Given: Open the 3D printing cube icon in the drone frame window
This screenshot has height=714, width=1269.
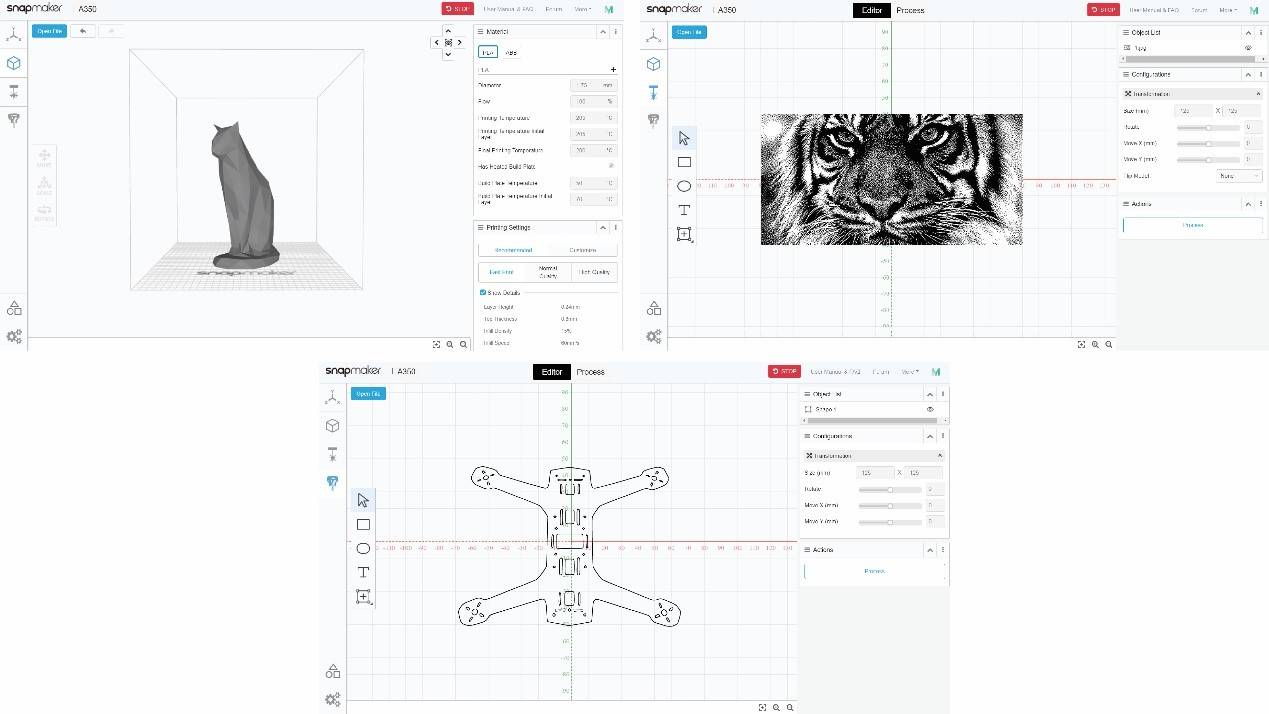Looking at the screenshot, I should point(333,426).
